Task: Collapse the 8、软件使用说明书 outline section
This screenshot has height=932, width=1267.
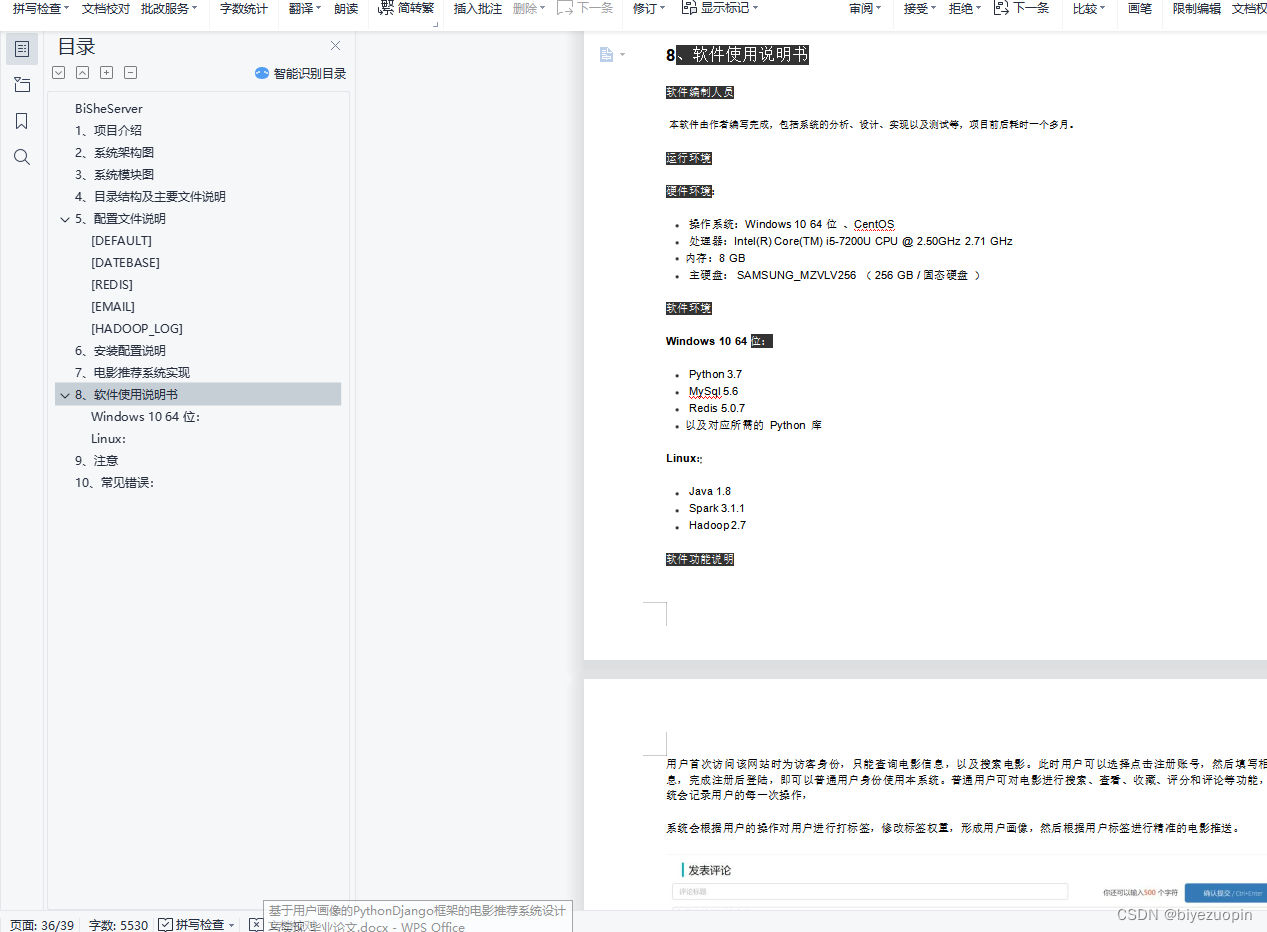Action: coord(65,395)
